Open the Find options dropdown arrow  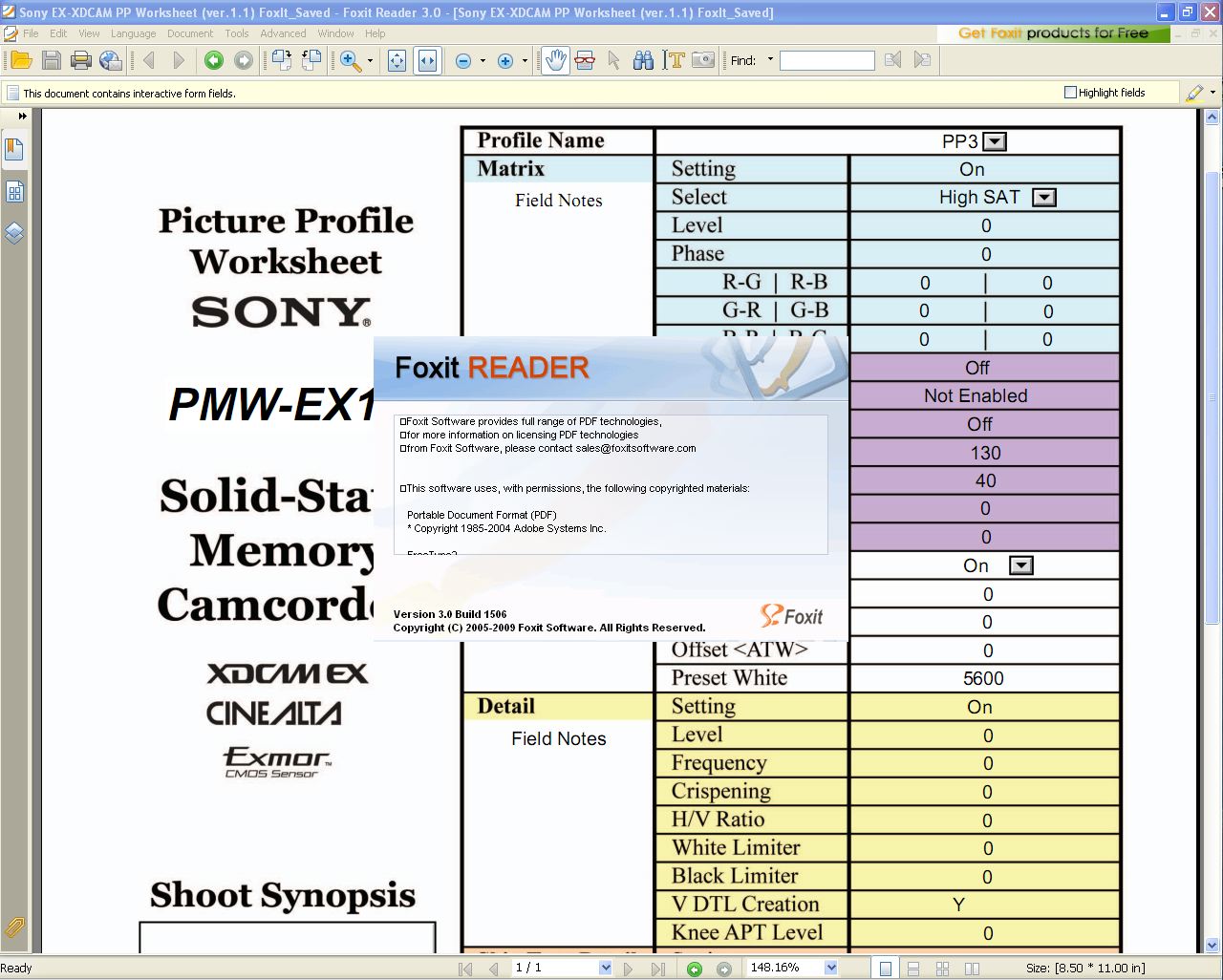click(x=770, y=60)
